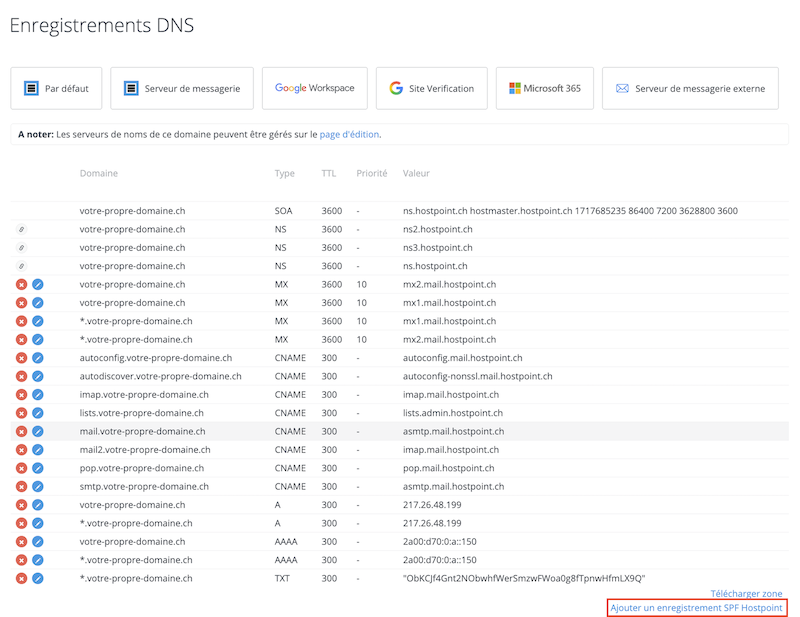Viewport: 800px width, 617px height.
Task: Remove the imap.votre-propre-domaine.ch CNAME record
Action: [21, 394]
